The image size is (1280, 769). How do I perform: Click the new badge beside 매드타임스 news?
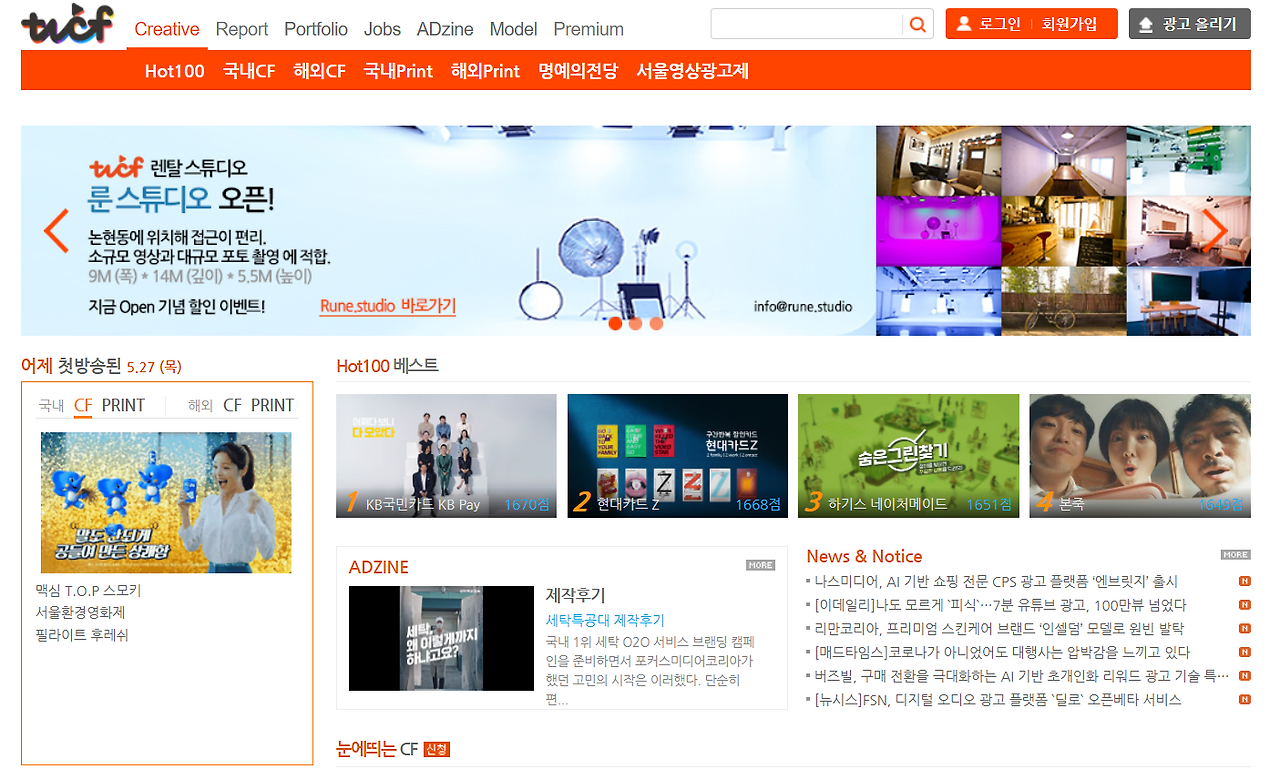[1245, 652]
